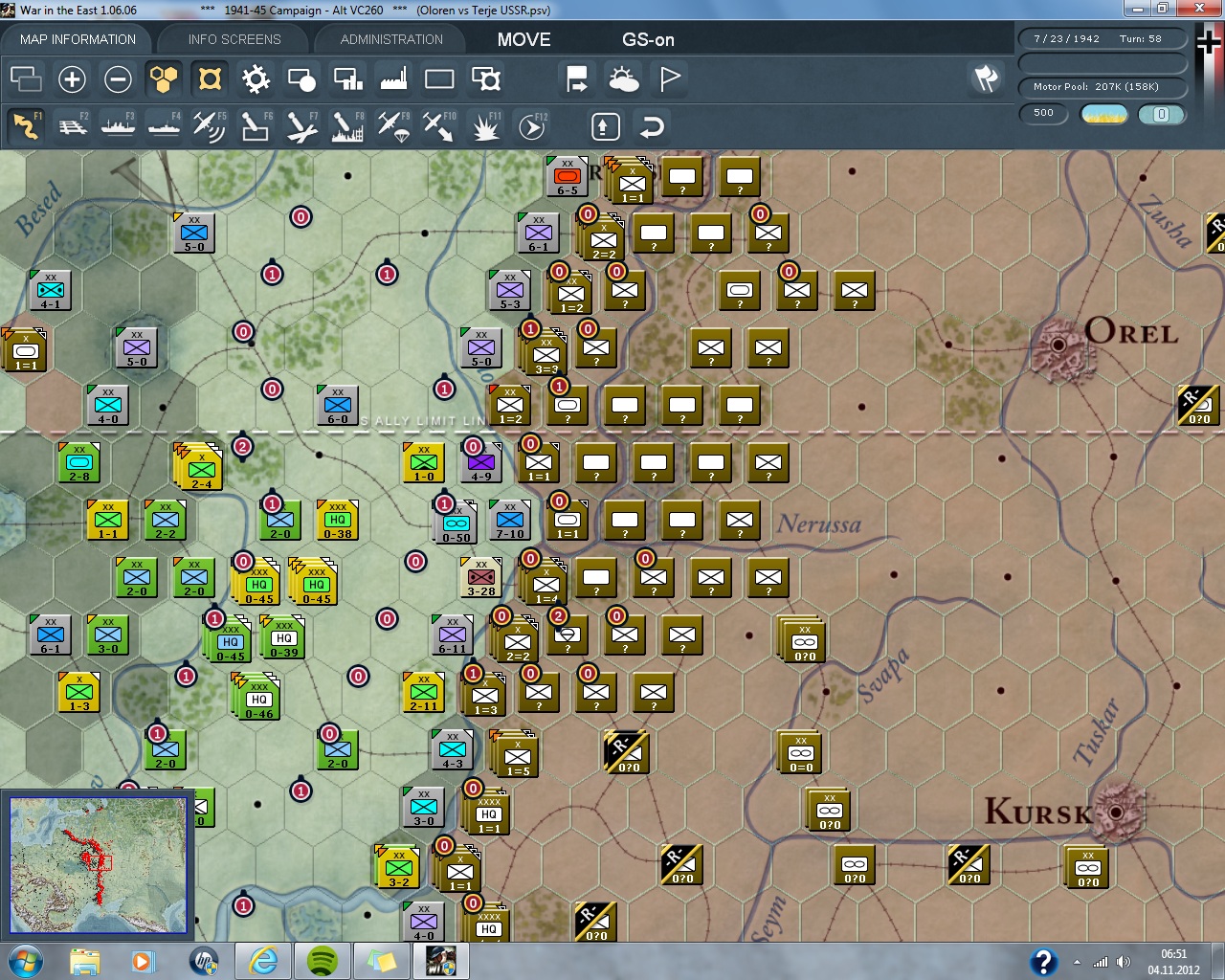
Task: Select the F6 bombing mode
Action: pos(256,125)
